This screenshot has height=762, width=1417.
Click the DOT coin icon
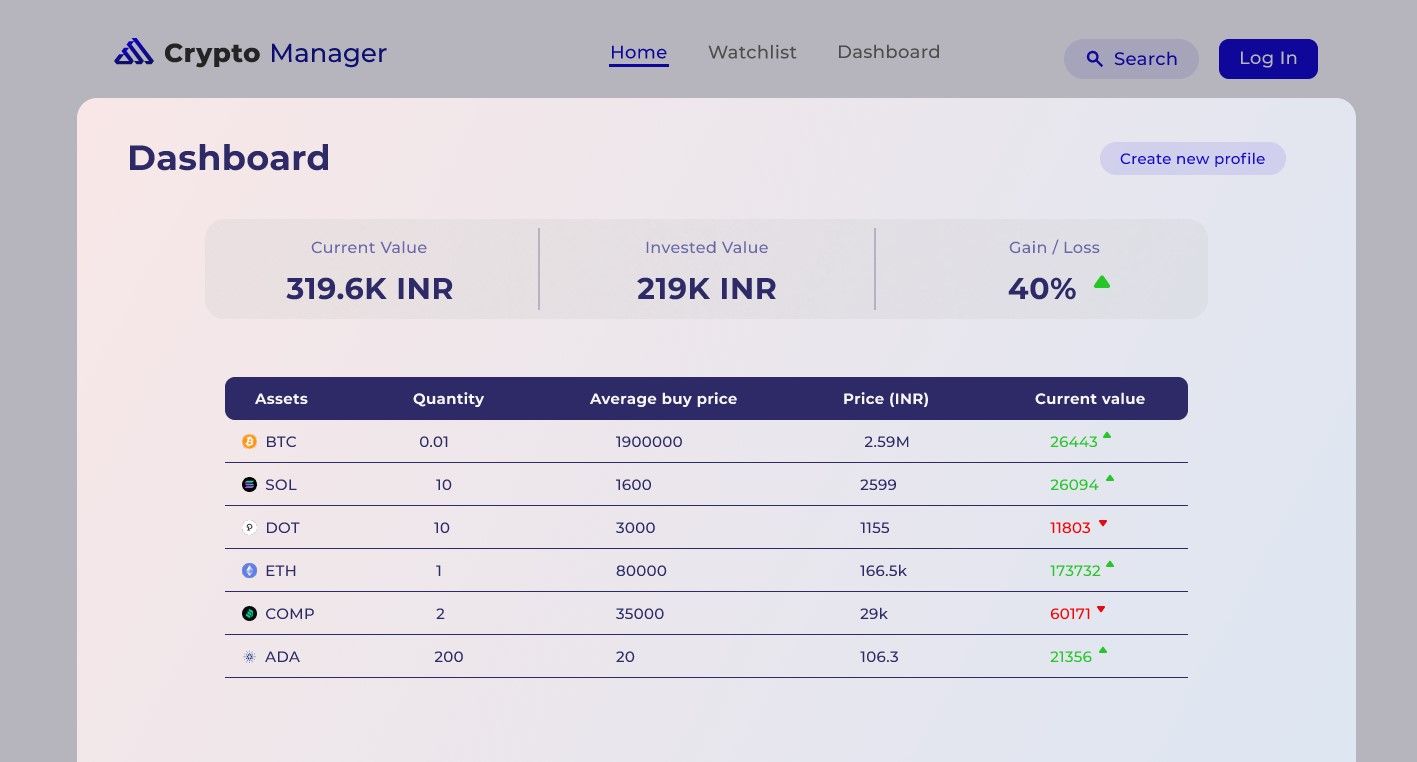[x=249, y=527]
